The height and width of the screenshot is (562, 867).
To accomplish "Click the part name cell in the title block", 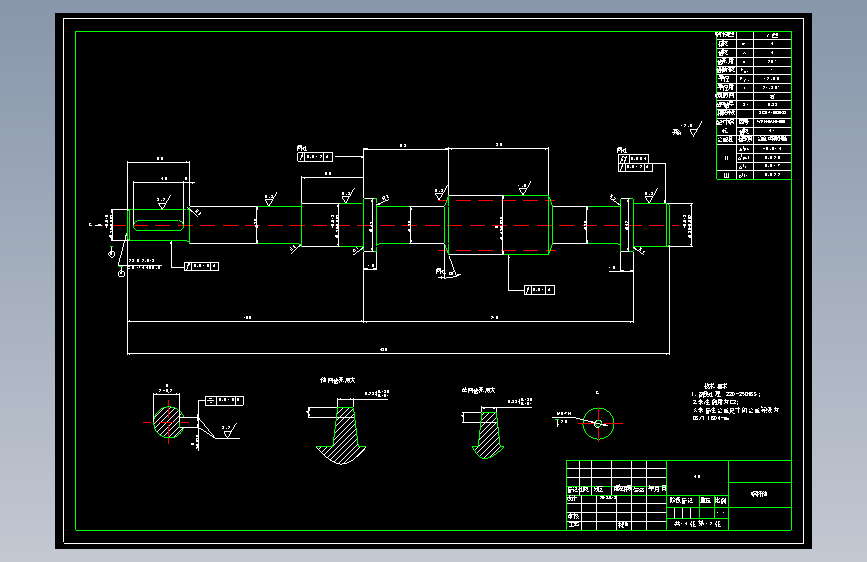I will (759, 494).
